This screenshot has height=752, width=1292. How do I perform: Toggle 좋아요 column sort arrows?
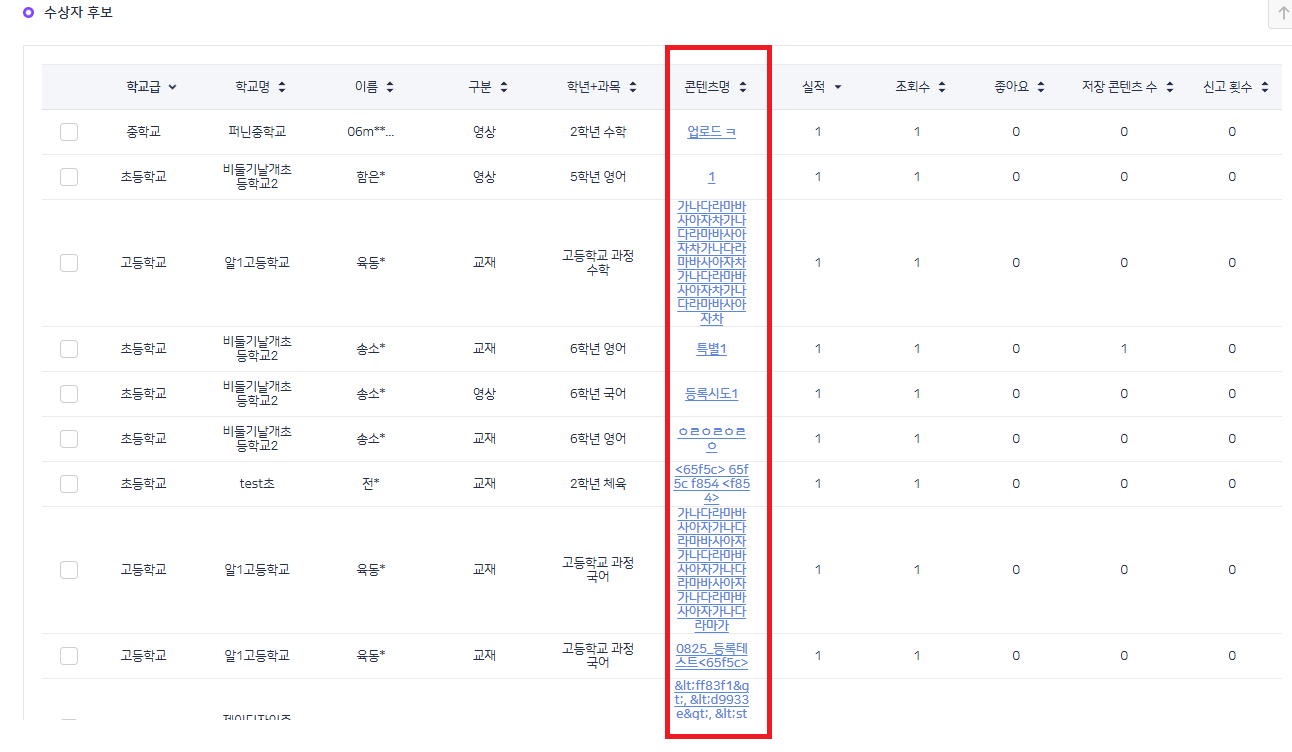click(x=1040, y=88)
